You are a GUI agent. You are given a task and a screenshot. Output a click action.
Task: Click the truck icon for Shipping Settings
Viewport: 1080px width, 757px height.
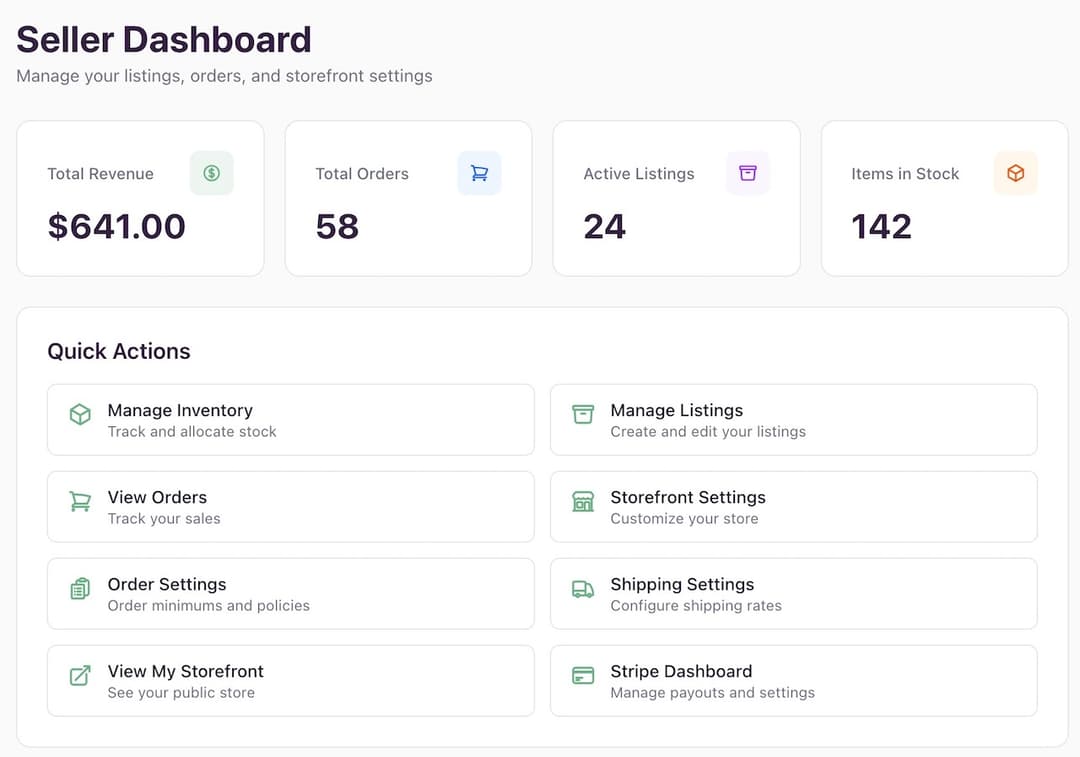tap(583, 587)
